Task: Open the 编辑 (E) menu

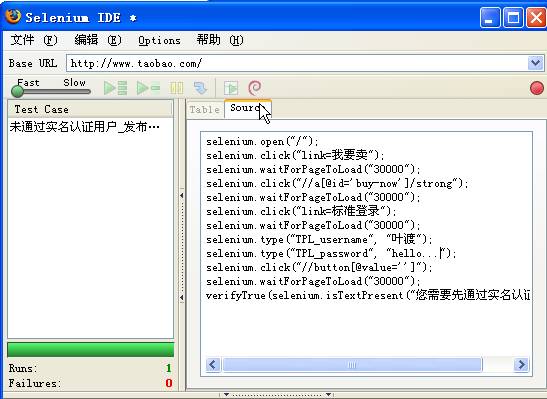Action: point(98,40)
